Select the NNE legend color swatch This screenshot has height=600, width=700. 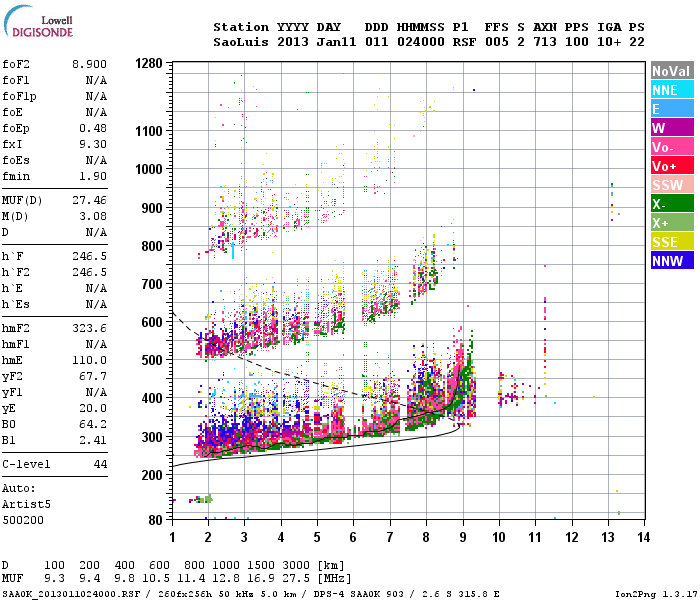[x=672, y=90]
